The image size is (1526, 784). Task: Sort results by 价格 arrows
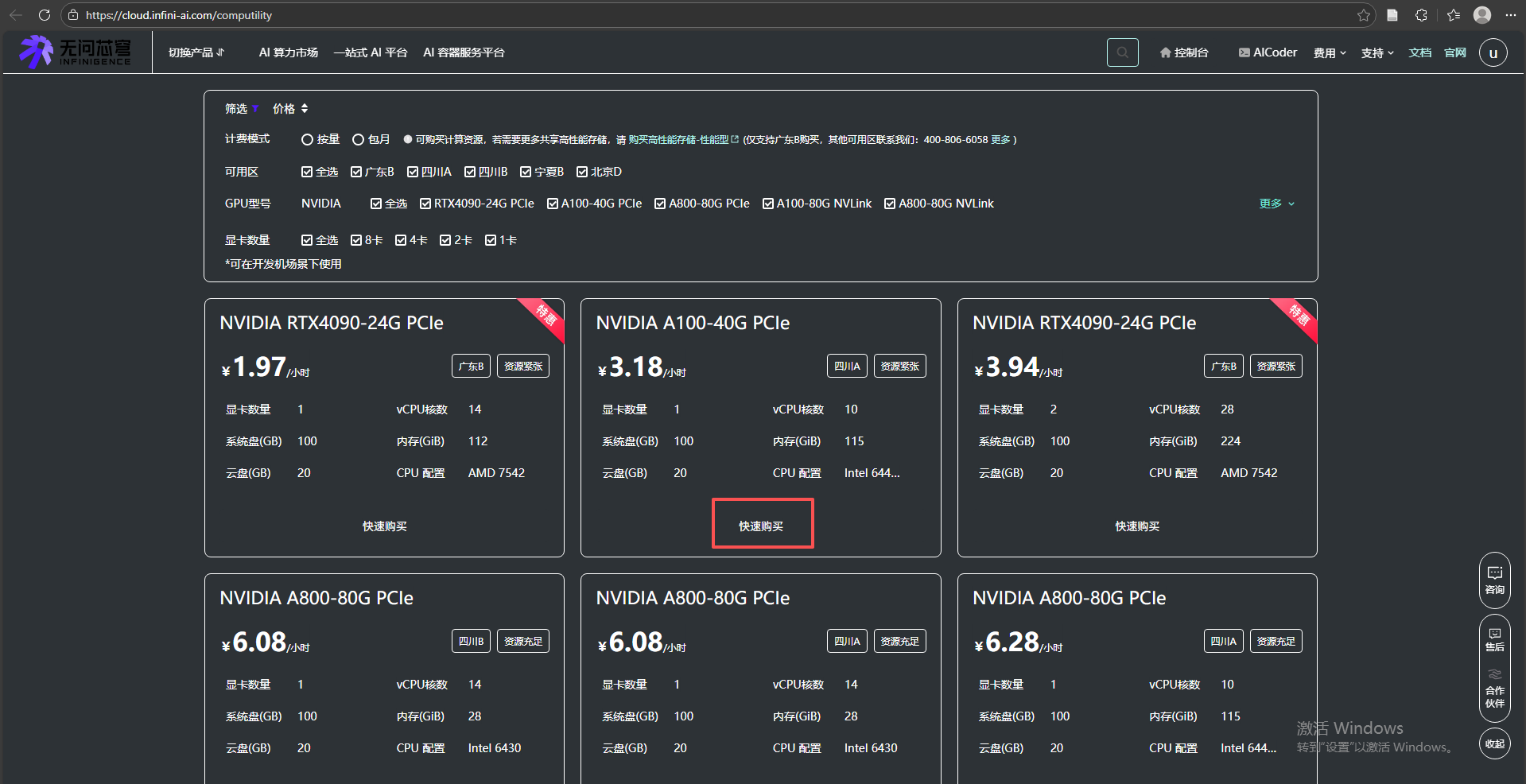(305, 108)
